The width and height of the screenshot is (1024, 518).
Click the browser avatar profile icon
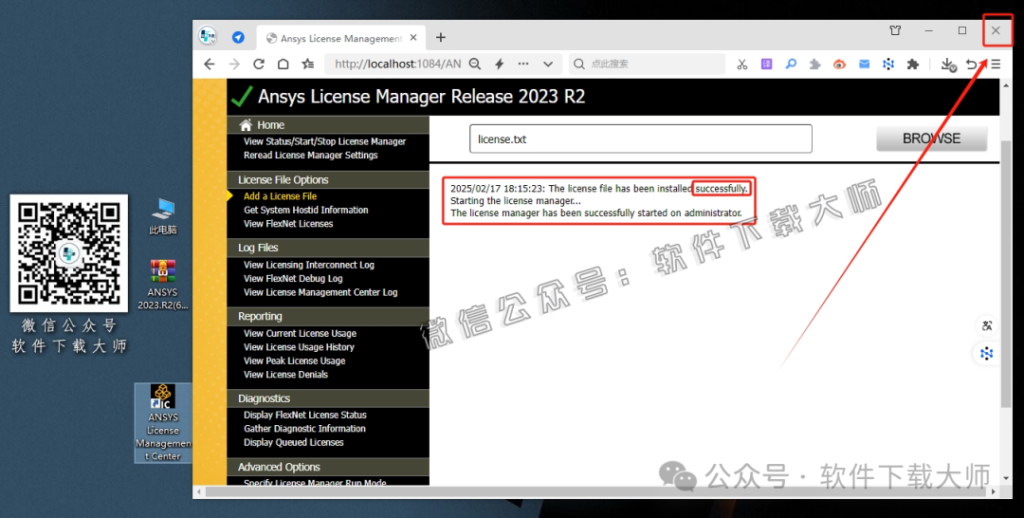208,36
